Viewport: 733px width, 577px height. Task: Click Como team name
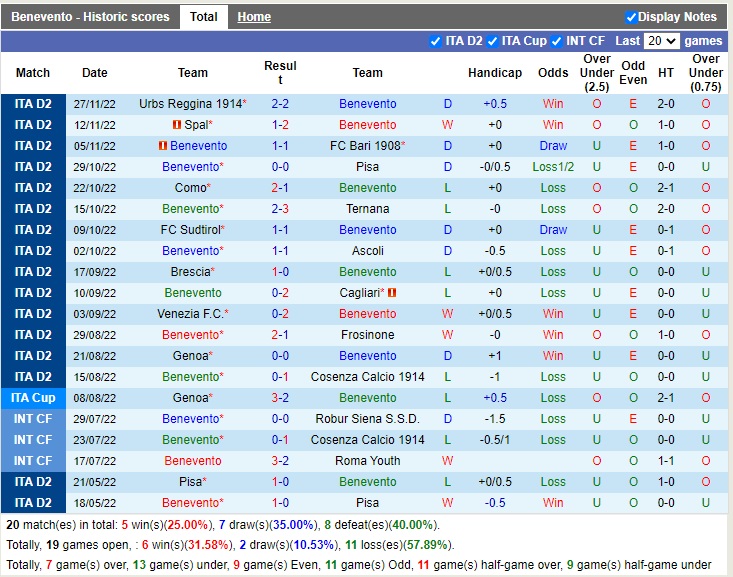tap(190, 188)
